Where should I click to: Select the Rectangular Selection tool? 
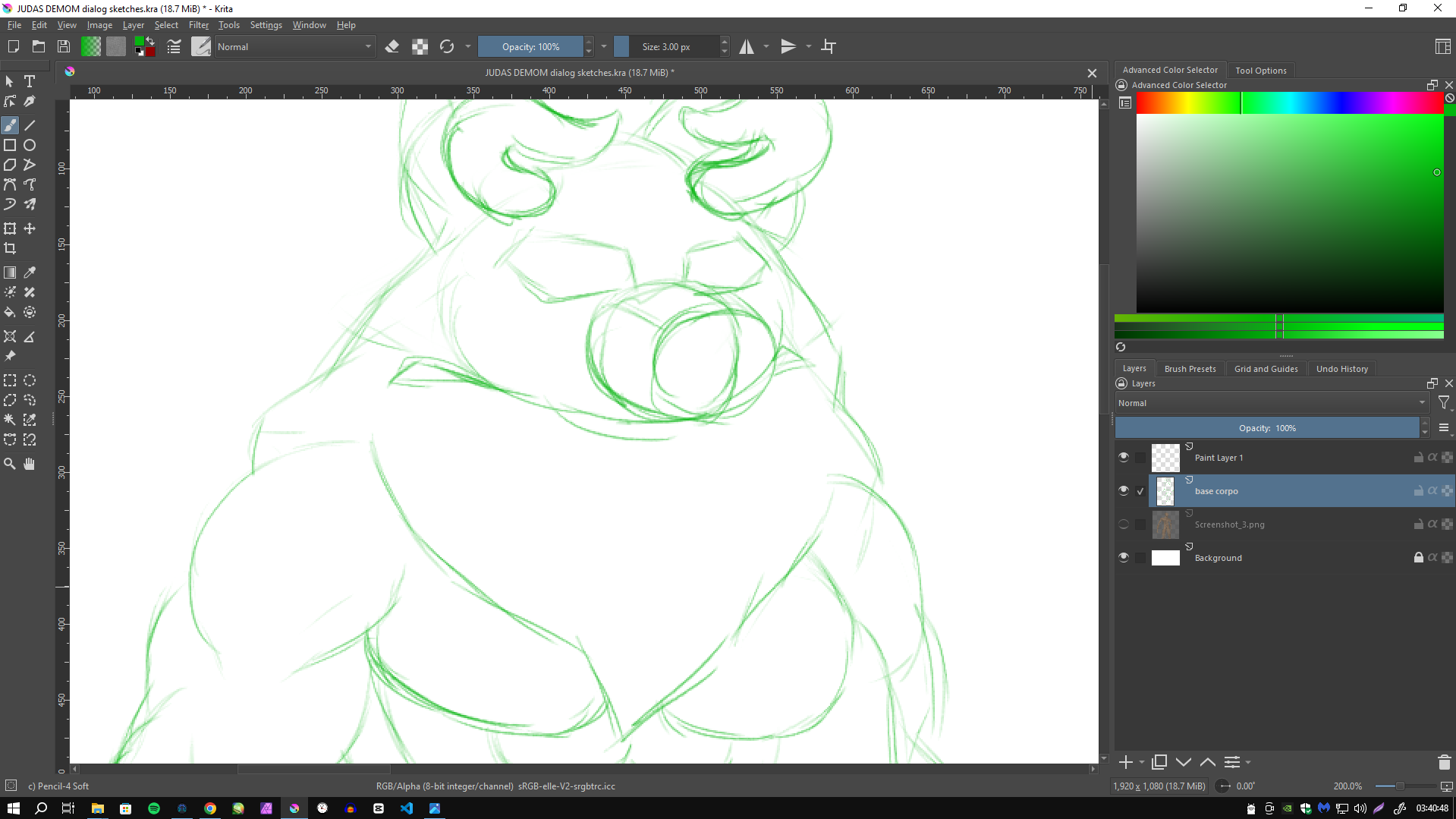point(10,380)
